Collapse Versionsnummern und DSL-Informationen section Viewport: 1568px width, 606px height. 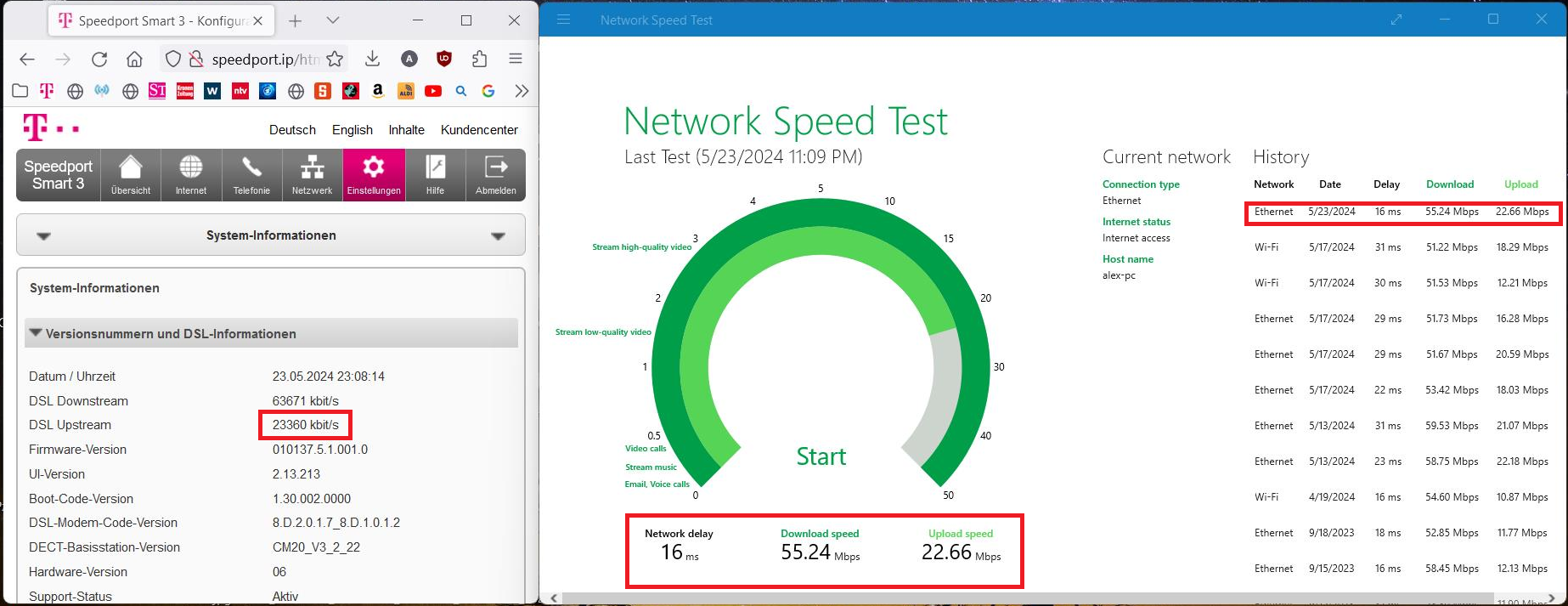271,333
